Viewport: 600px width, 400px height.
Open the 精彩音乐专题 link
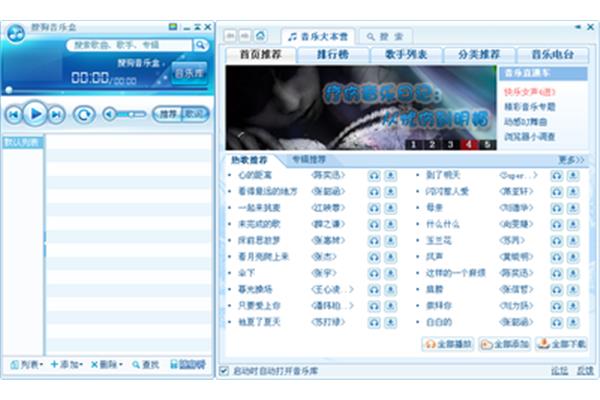click(530, 107)
